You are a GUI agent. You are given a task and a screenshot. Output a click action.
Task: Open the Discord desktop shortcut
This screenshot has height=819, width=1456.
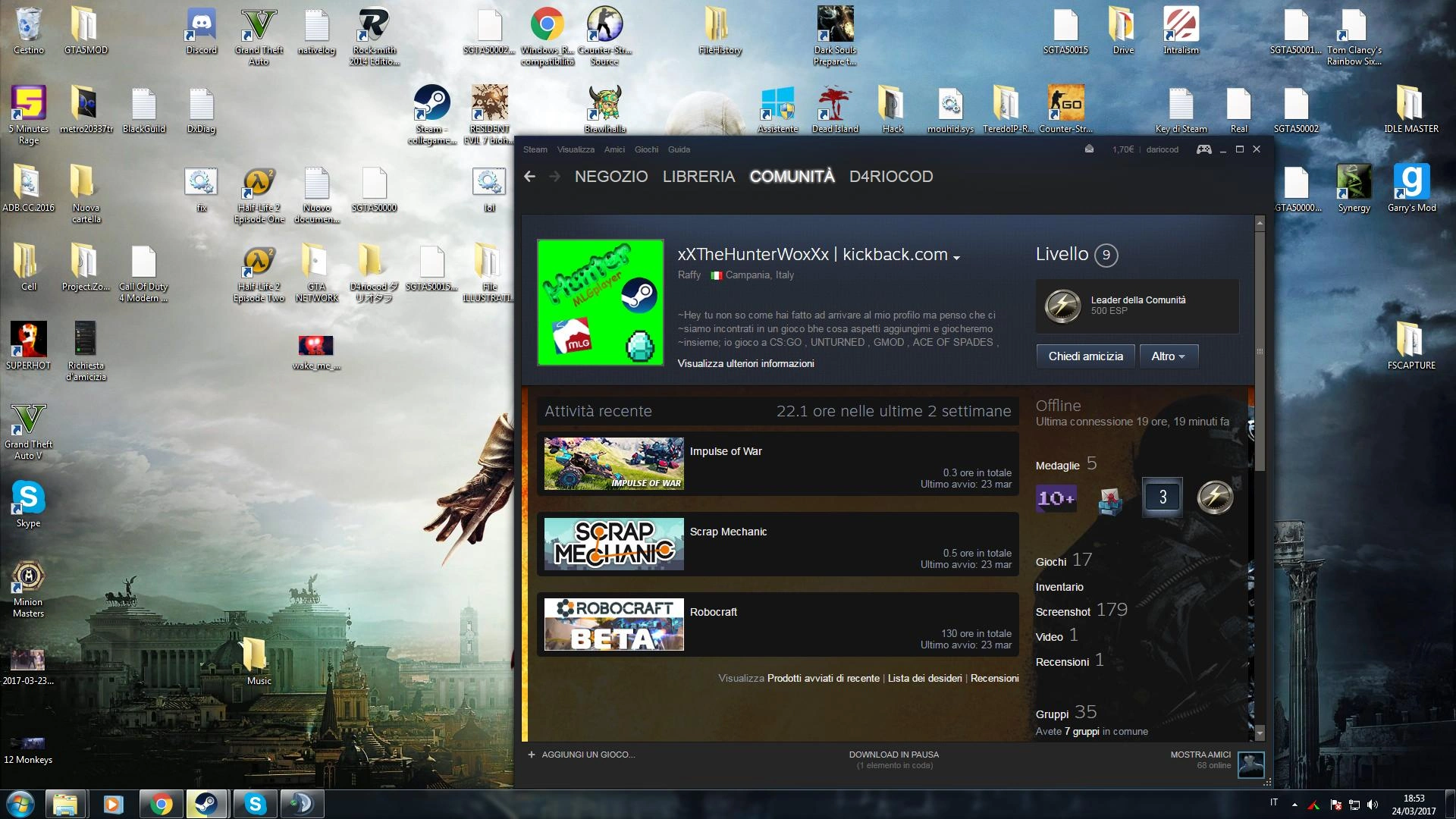click(201, 31)
